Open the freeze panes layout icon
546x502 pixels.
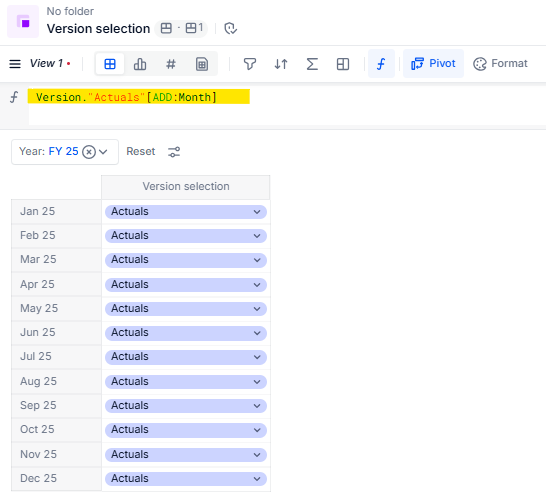343,64
